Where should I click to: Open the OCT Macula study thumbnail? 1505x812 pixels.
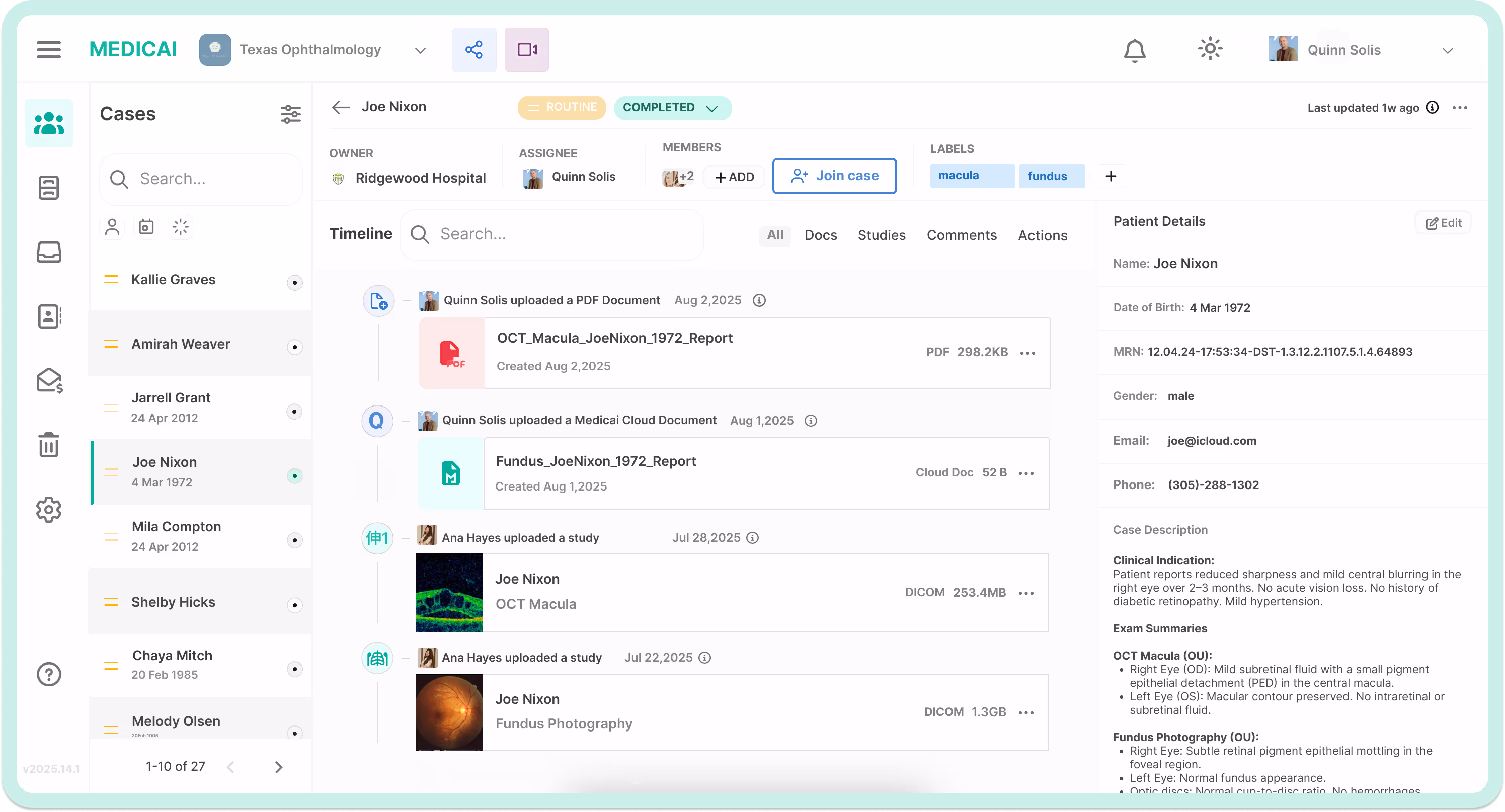tap(449, 592)
